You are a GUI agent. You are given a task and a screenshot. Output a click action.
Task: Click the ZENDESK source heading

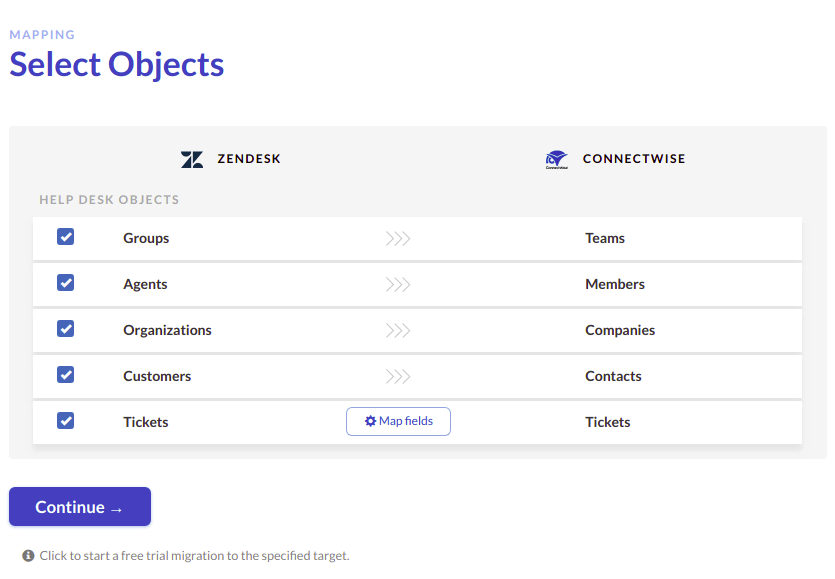click(249, 159)
